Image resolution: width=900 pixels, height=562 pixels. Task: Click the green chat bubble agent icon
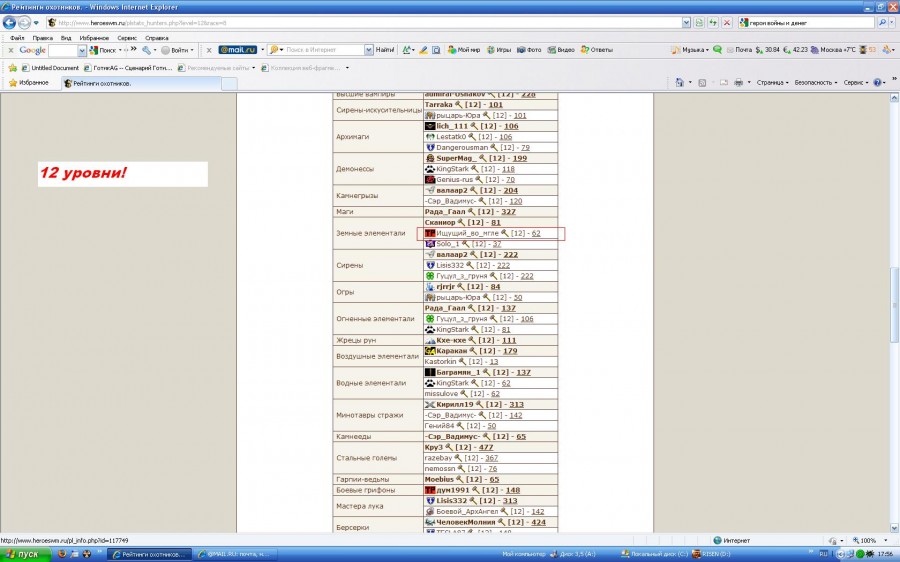(717, 50)
